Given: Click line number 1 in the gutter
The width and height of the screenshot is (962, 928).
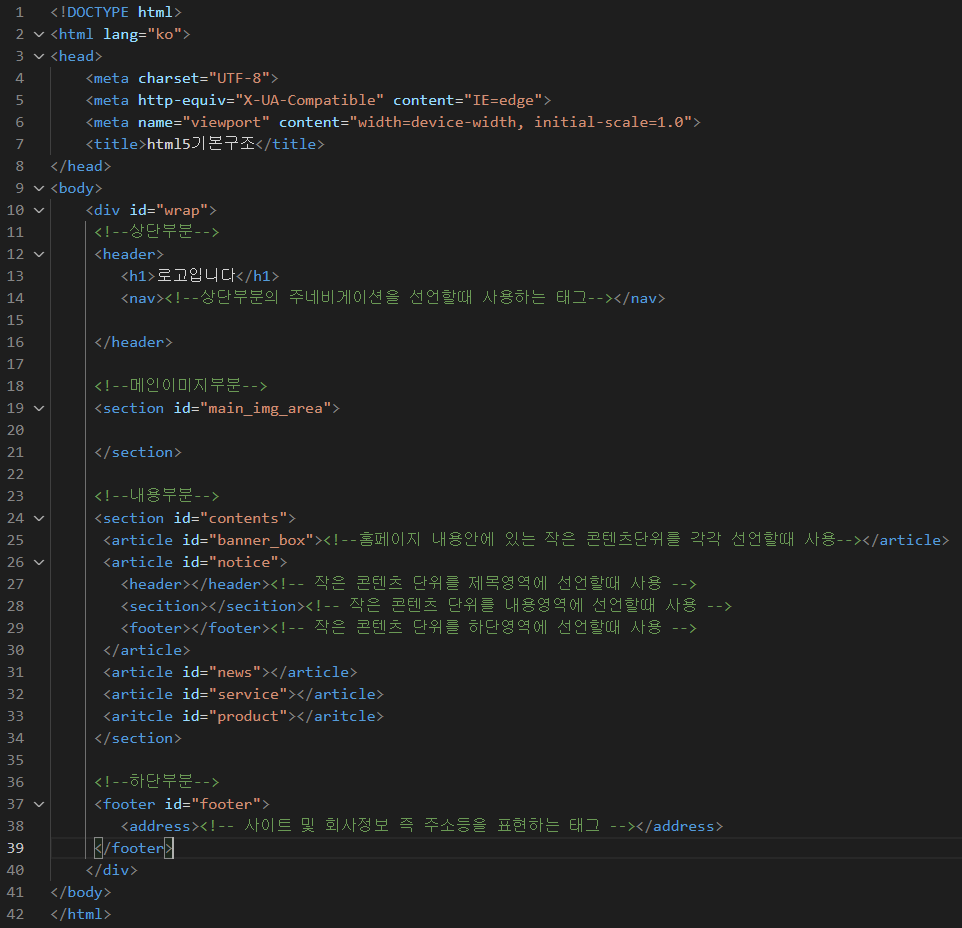Looking at the screenshot, I should click(20, 12).
